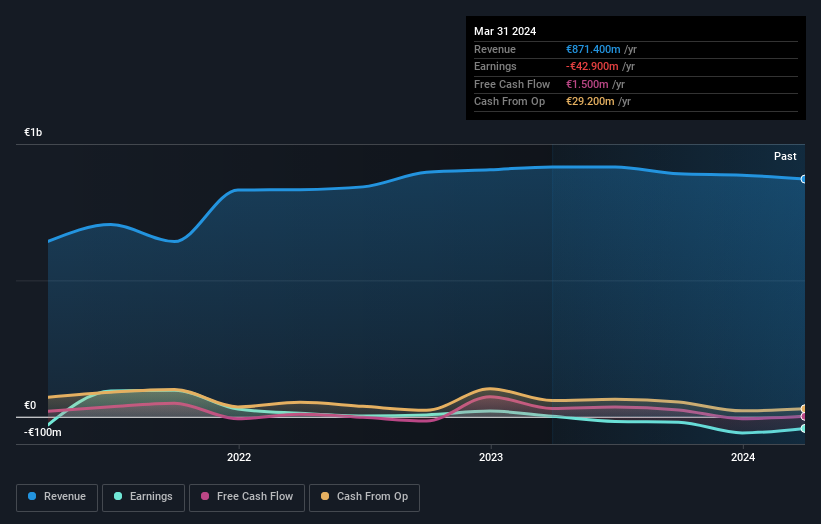
Task: Click the orange Cash From Op endpoint marker
Action: [x=803, y=409]
